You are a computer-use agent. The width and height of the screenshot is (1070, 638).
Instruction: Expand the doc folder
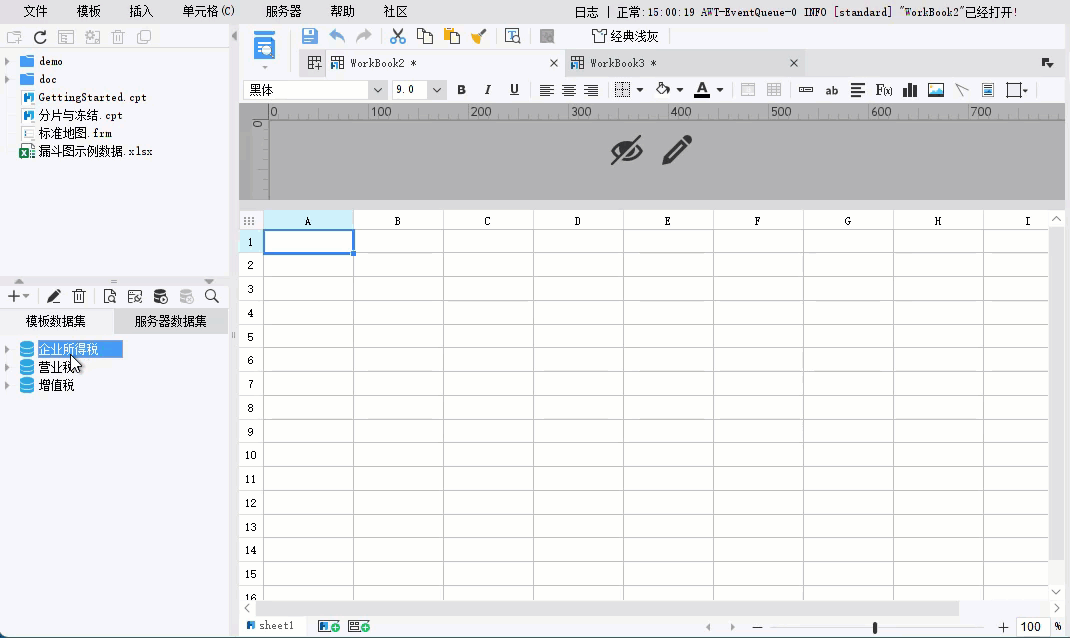[8, 79]
